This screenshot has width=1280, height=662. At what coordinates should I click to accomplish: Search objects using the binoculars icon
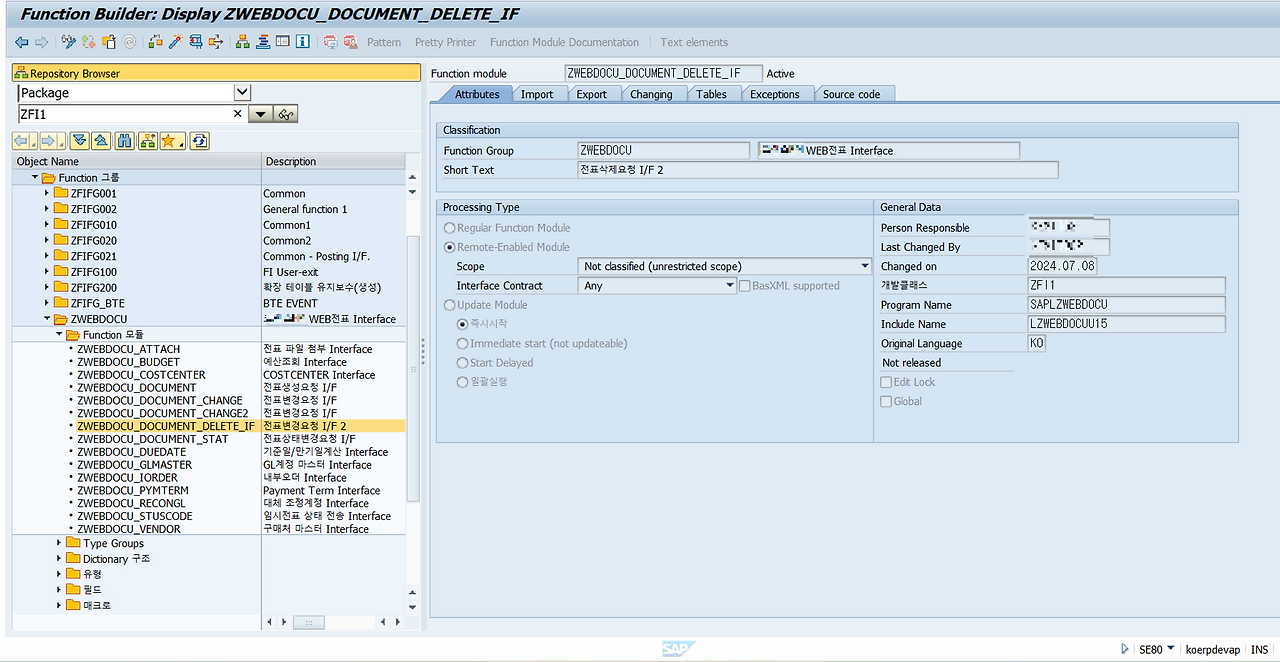[x=124, y=140]
